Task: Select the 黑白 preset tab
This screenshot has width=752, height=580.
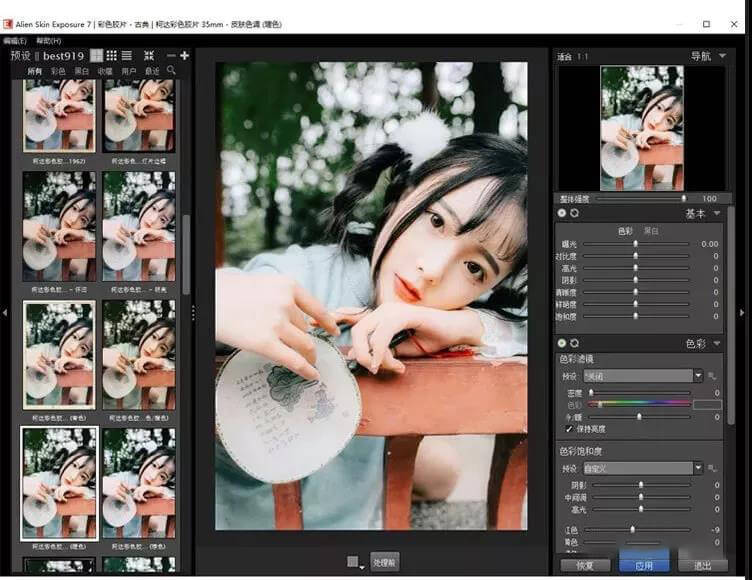Action: [x=82, y=71]
